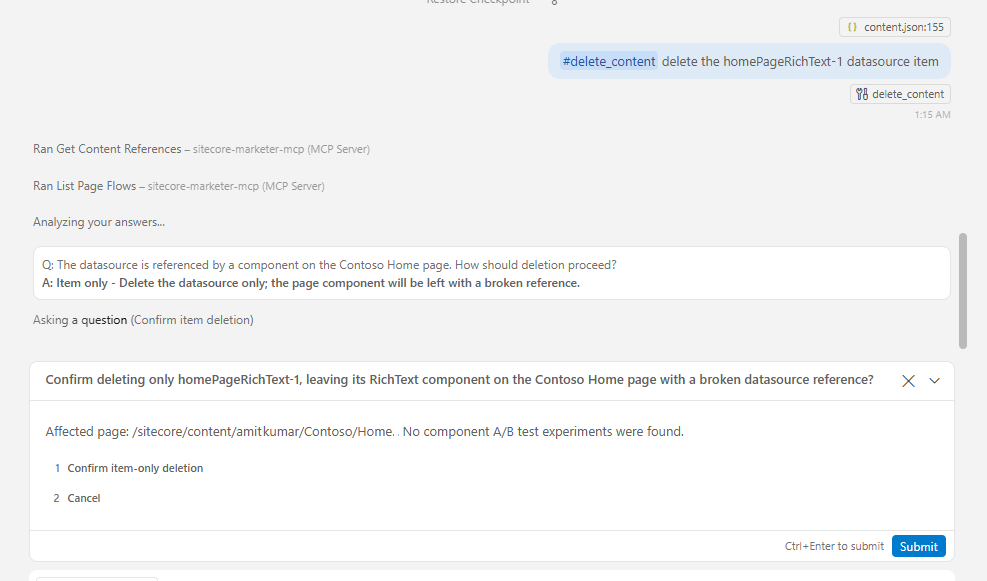Click sitecore-marketer-mcp label beside Get Content References

281,149
